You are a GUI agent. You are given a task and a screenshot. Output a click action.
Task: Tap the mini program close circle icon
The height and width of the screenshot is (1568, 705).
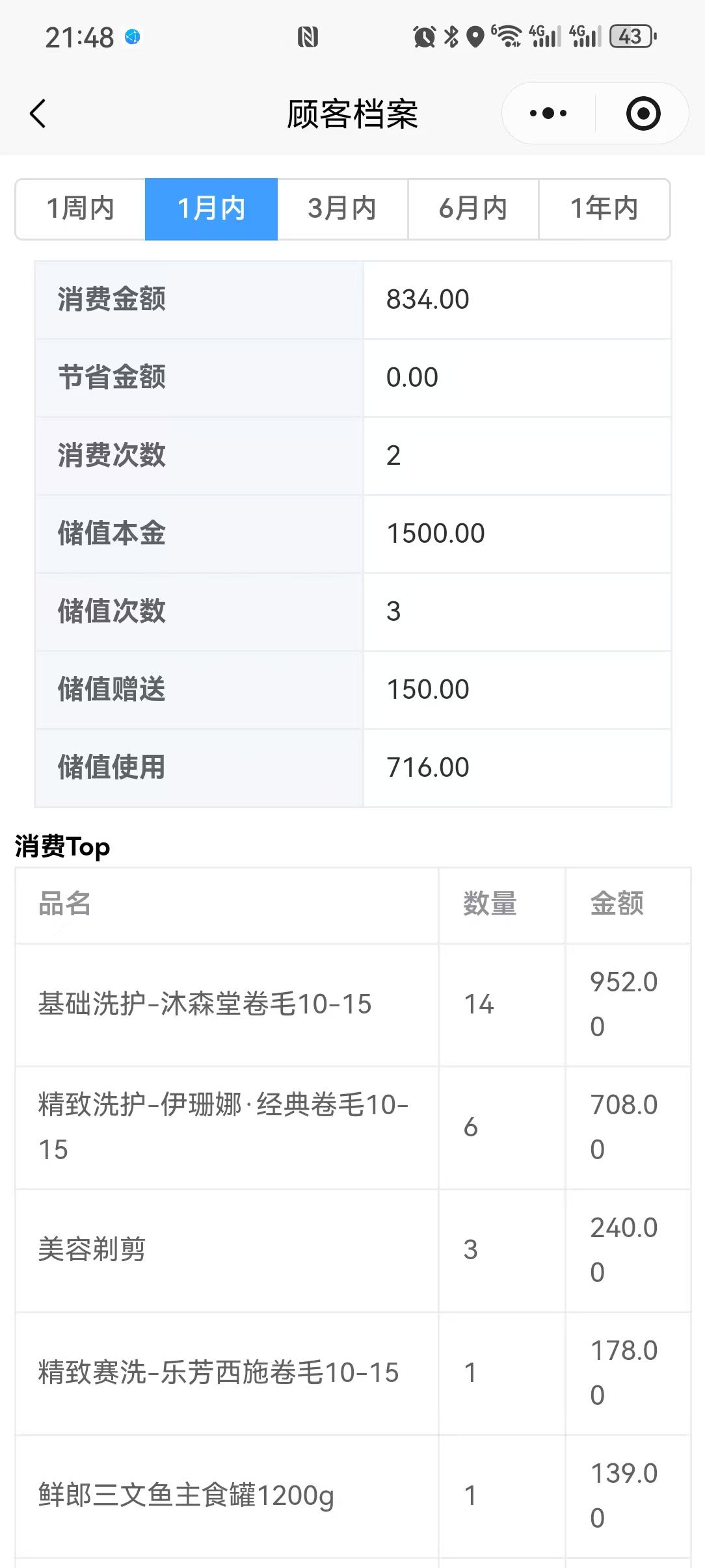[x=643, y=114]
